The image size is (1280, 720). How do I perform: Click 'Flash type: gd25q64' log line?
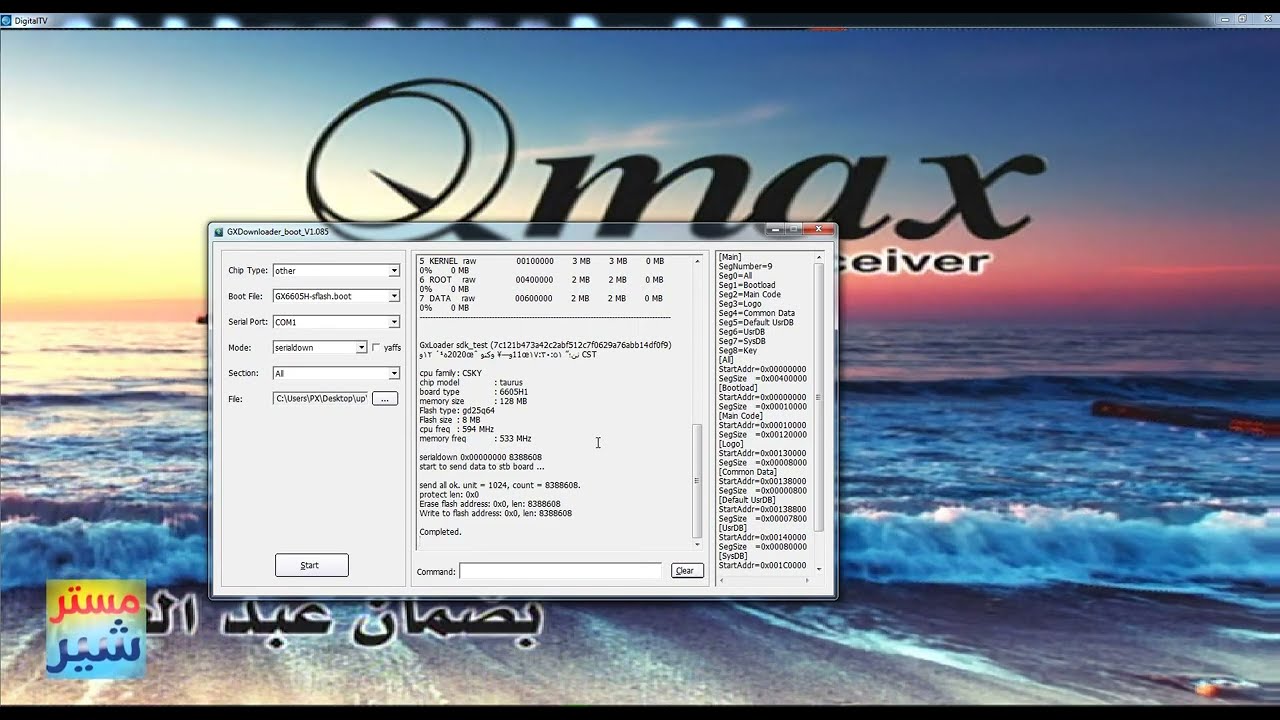[x=457, y=411]
